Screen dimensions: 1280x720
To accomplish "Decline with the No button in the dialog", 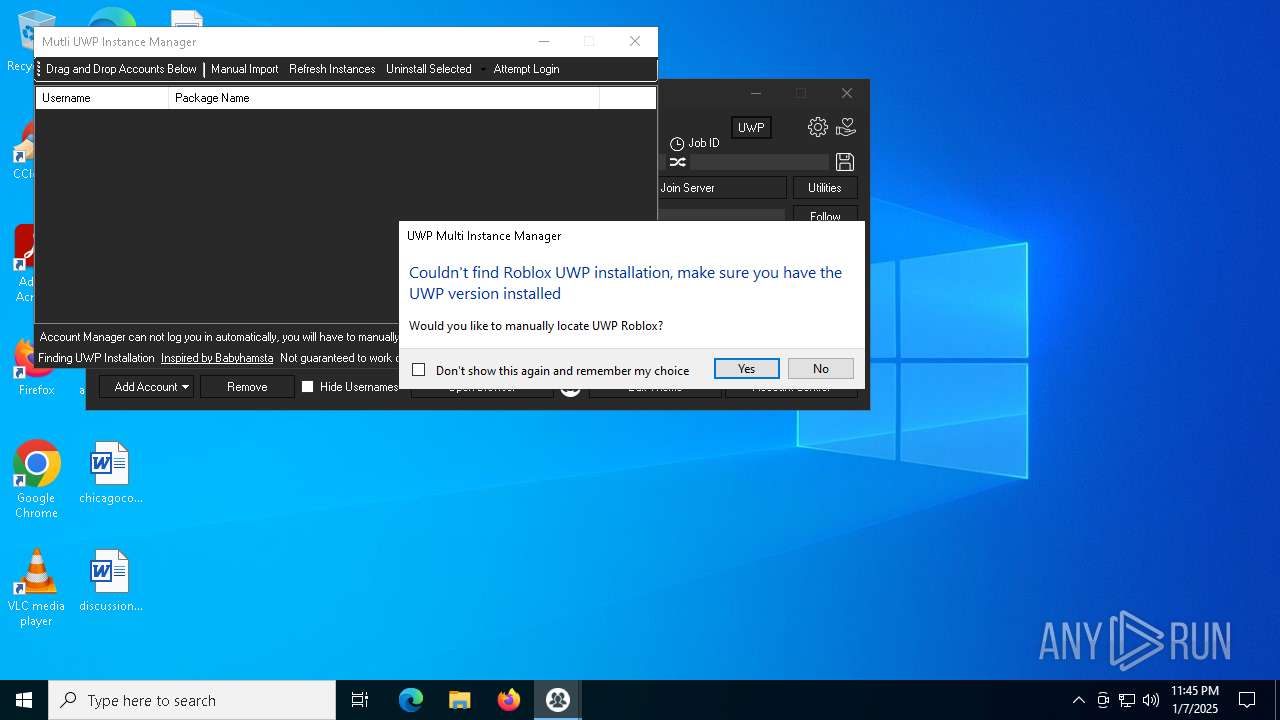I will click(821, 369).
